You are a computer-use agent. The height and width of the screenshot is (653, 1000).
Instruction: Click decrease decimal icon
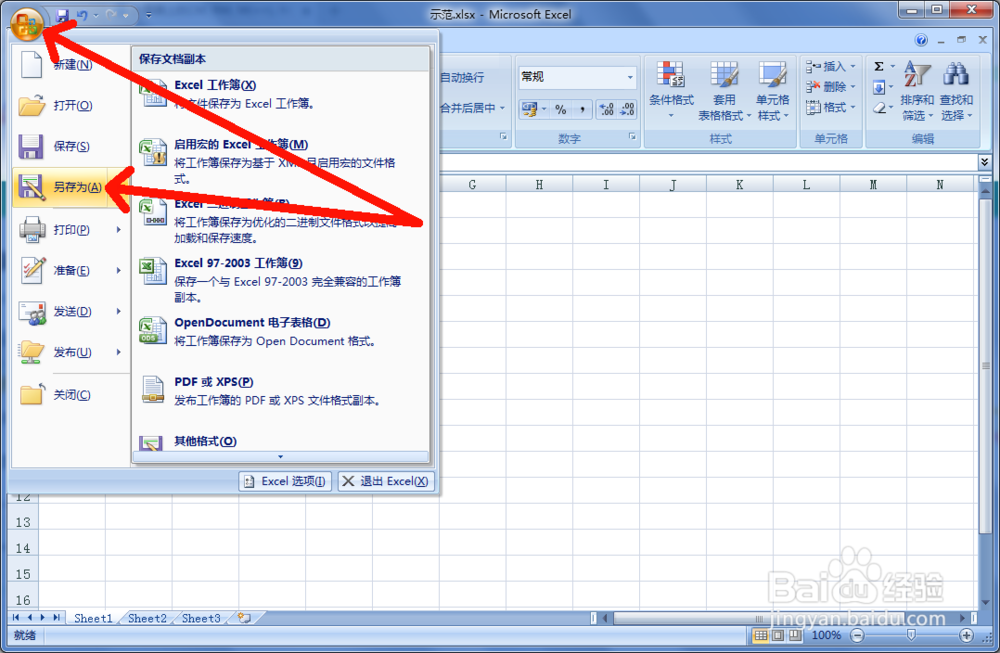point(627,109)
